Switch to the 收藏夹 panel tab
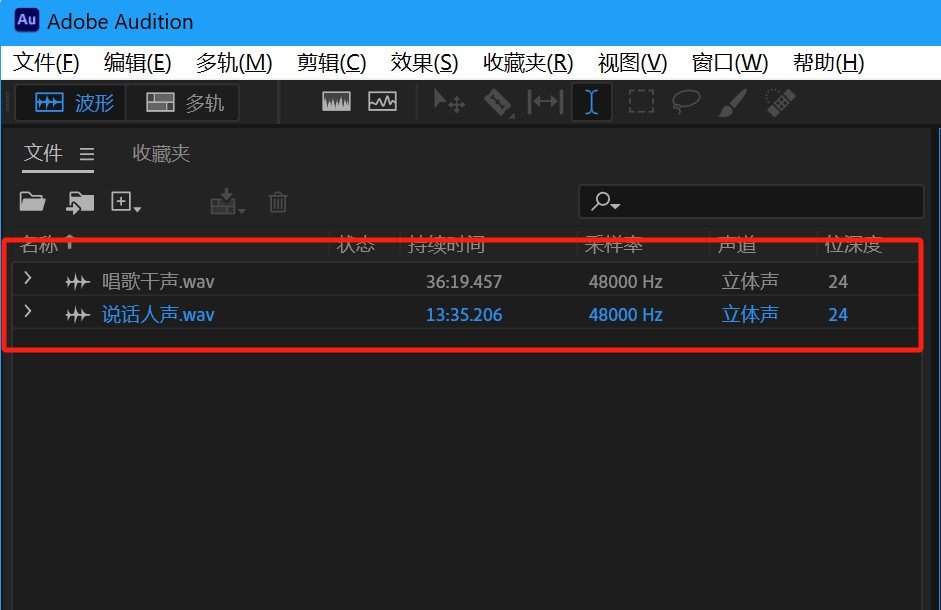This screenshot has width=941, height=610. [x=161, y=153]
